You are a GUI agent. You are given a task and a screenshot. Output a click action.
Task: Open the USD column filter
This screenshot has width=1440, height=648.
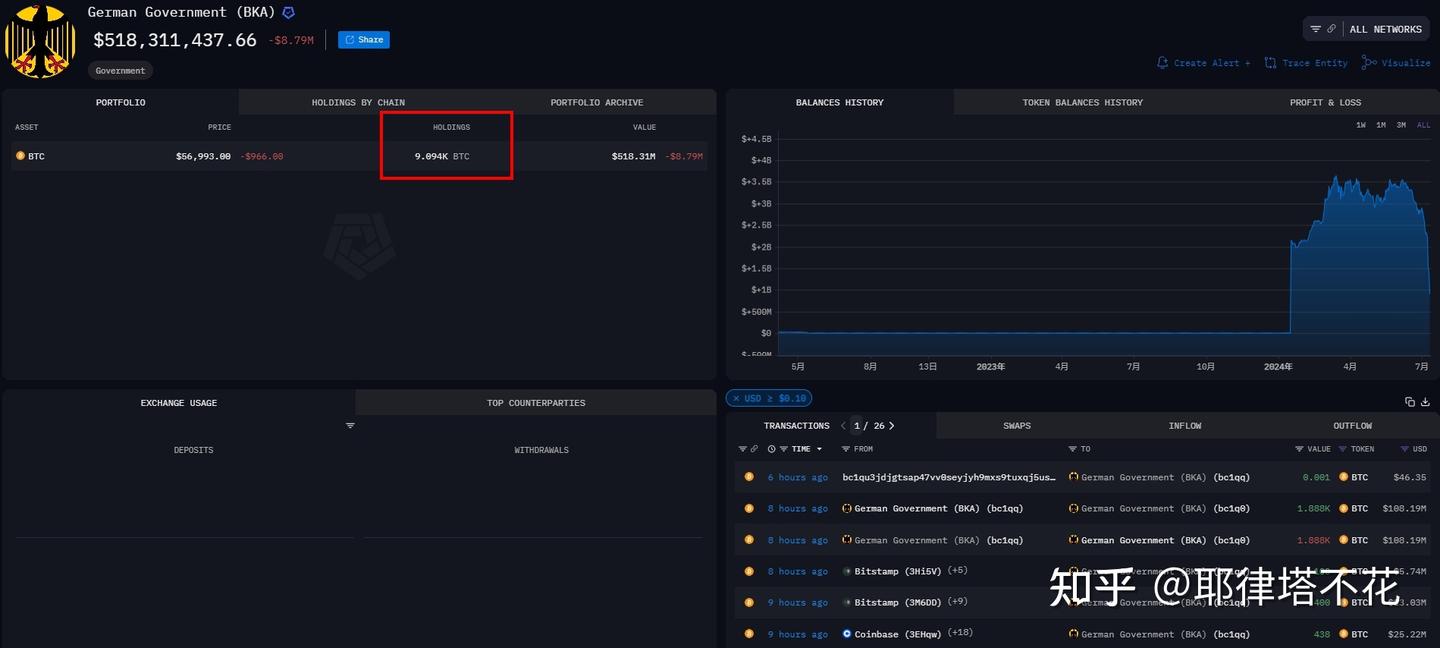(x=1406, y=449)
